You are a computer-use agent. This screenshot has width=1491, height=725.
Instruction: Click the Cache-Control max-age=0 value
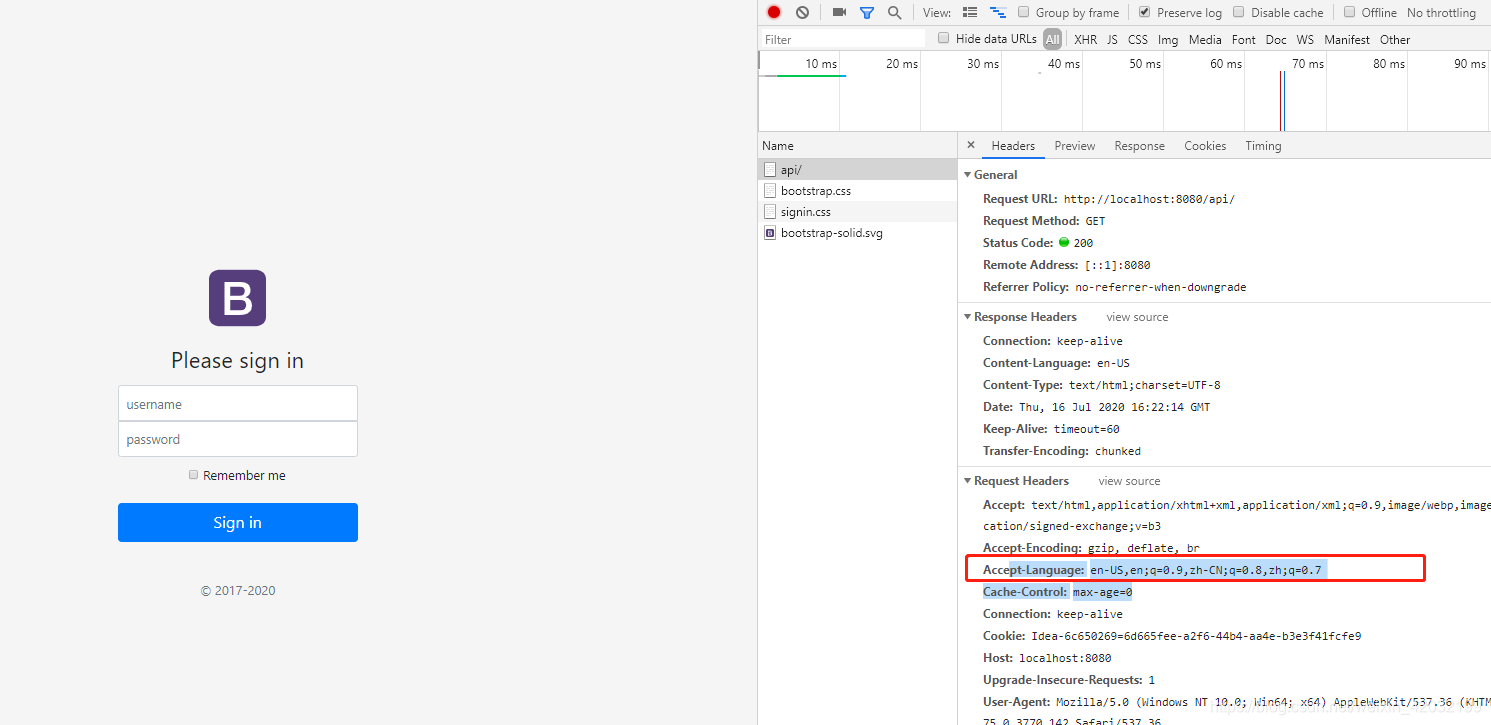click(x=1102, y=592)
